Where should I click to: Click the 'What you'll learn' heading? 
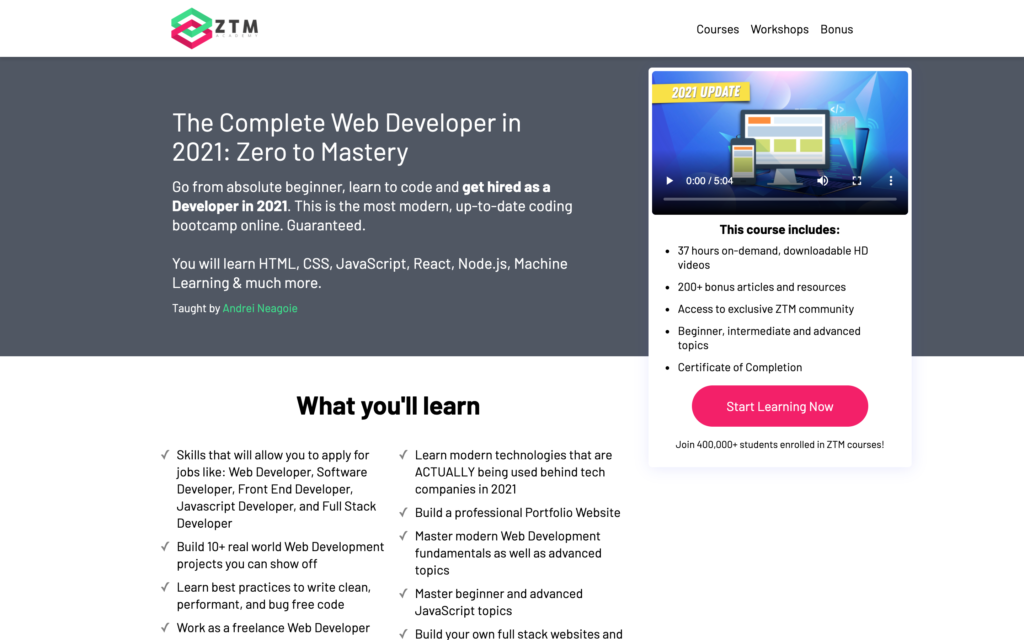[388, 406]
